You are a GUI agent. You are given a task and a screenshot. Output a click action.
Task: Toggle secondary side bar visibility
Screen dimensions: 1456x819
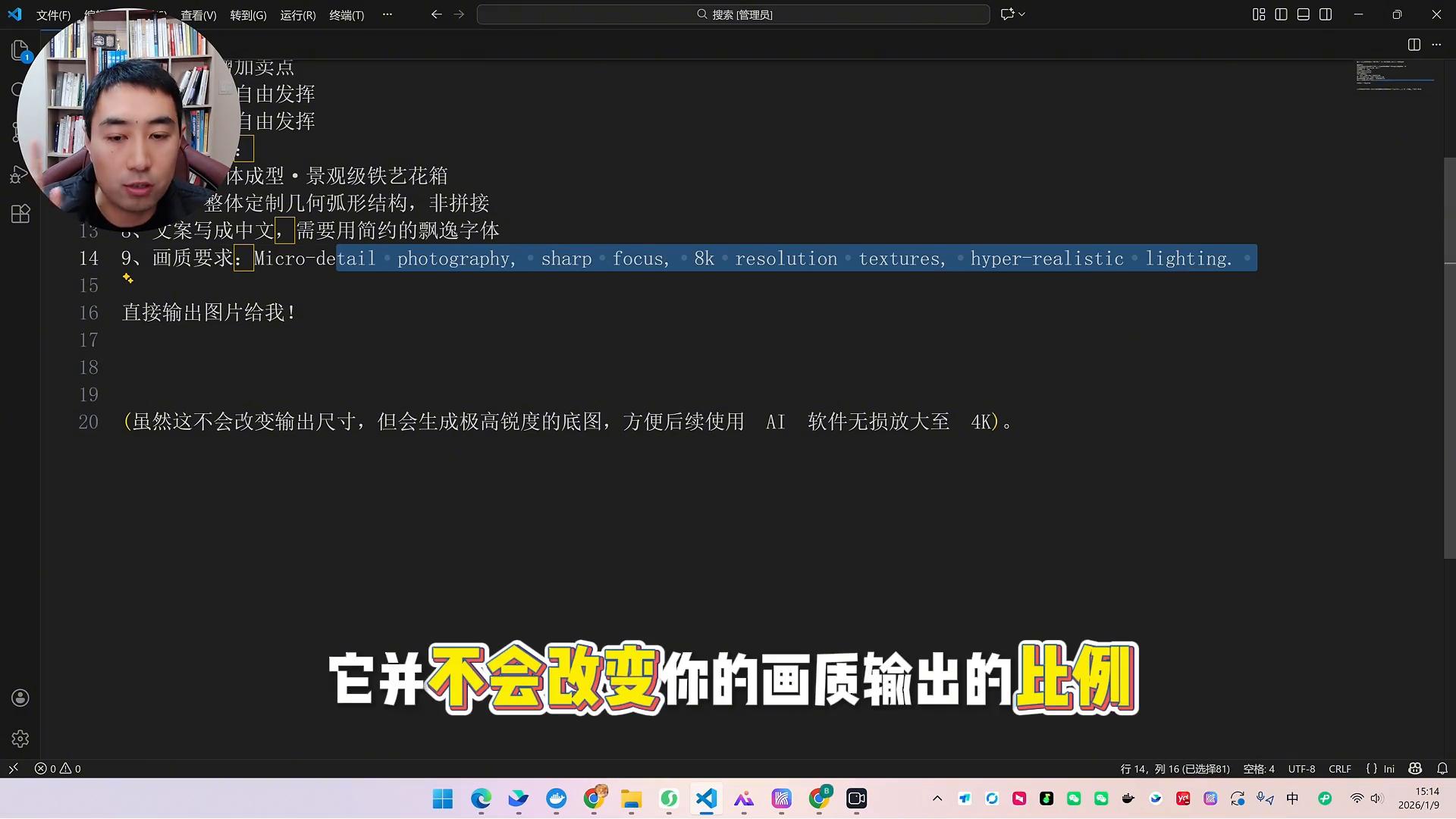click(1326, 14)
